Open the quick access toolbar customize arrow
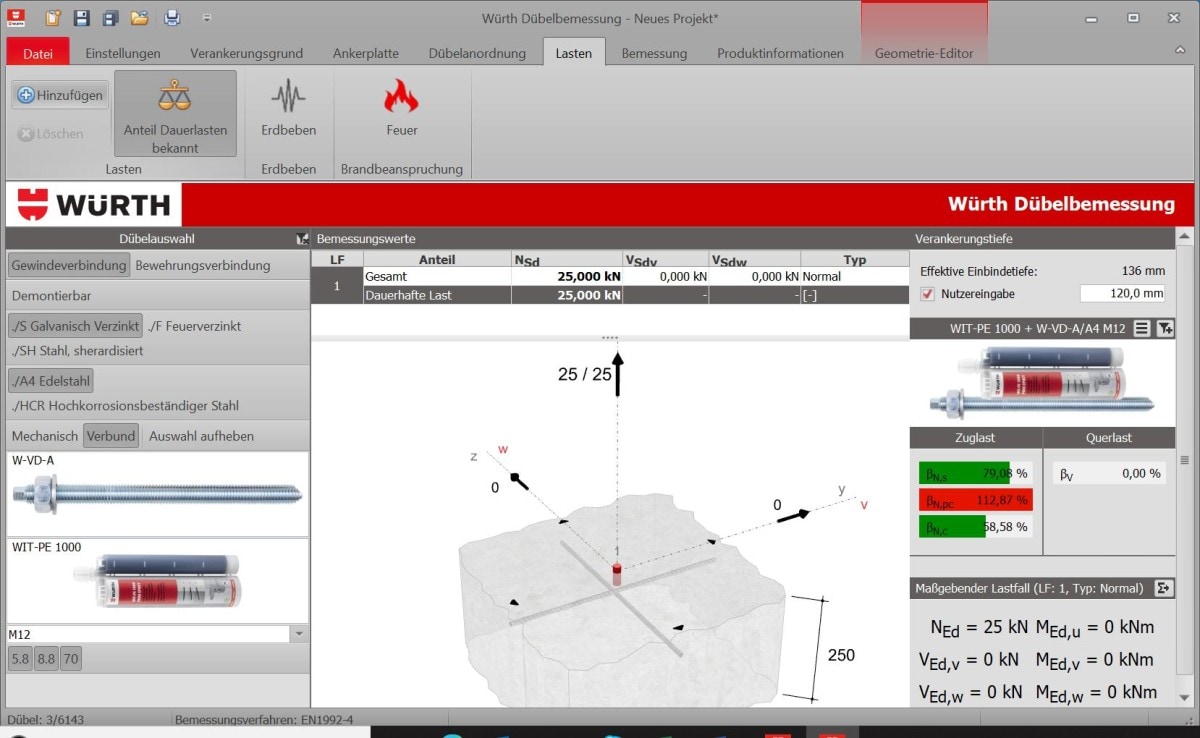This screenshot has height=738, width=1200. coord(206,17)
